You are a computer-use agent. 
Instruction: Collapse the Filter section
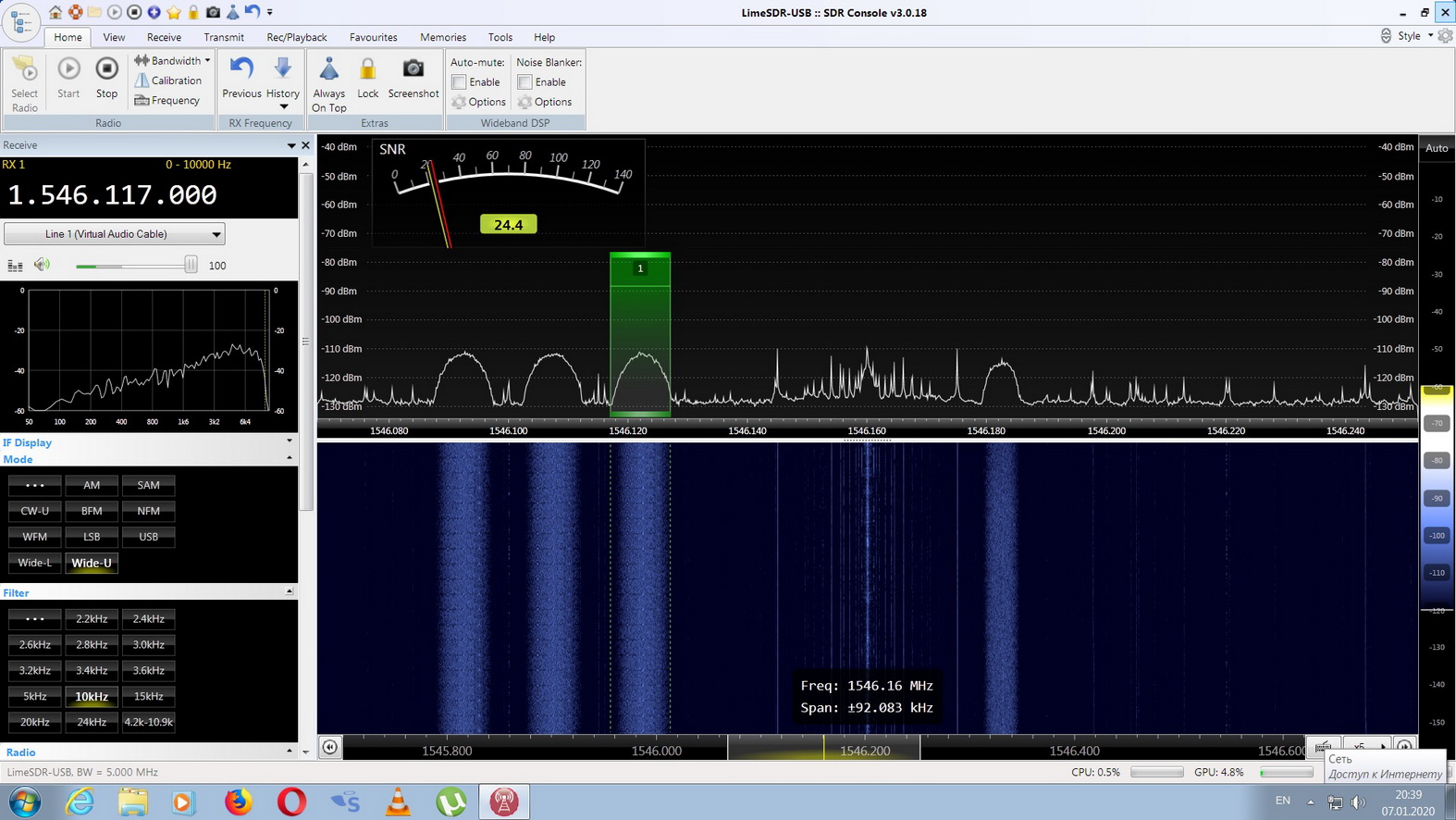(290, 592)
